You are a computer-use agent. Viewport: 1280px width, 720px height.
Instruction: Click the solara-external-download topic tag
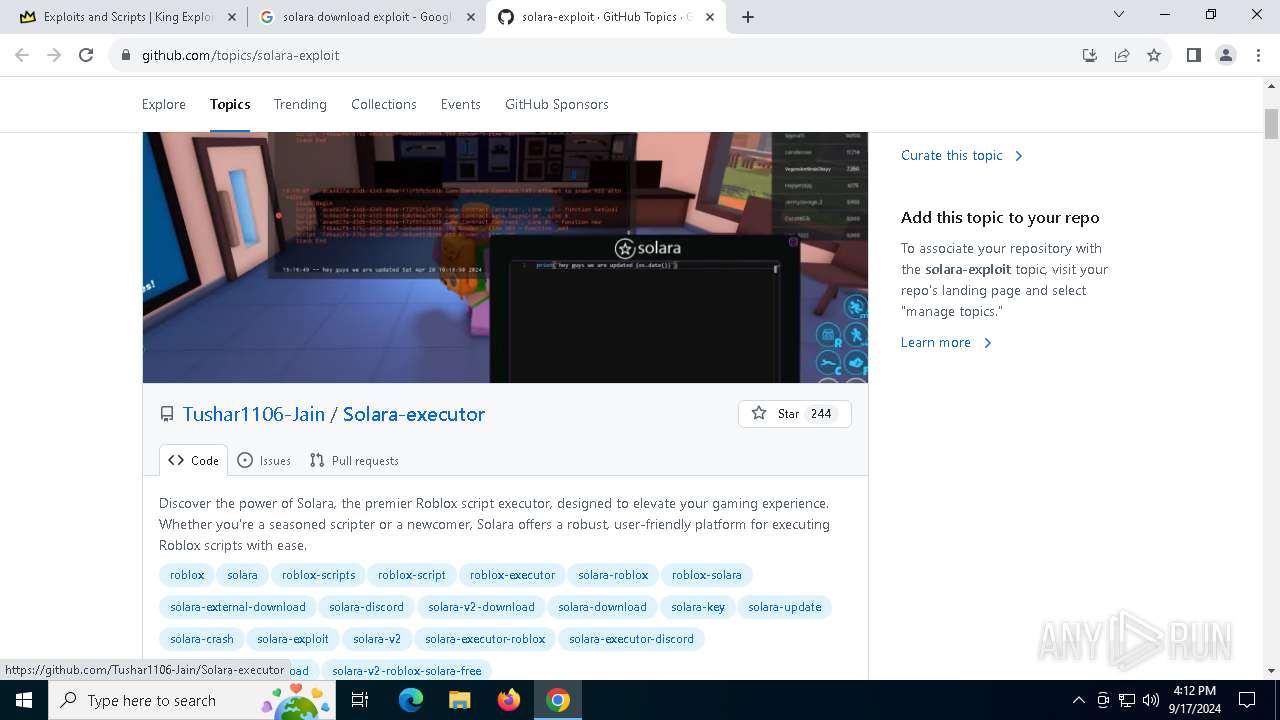pos(238,607)
